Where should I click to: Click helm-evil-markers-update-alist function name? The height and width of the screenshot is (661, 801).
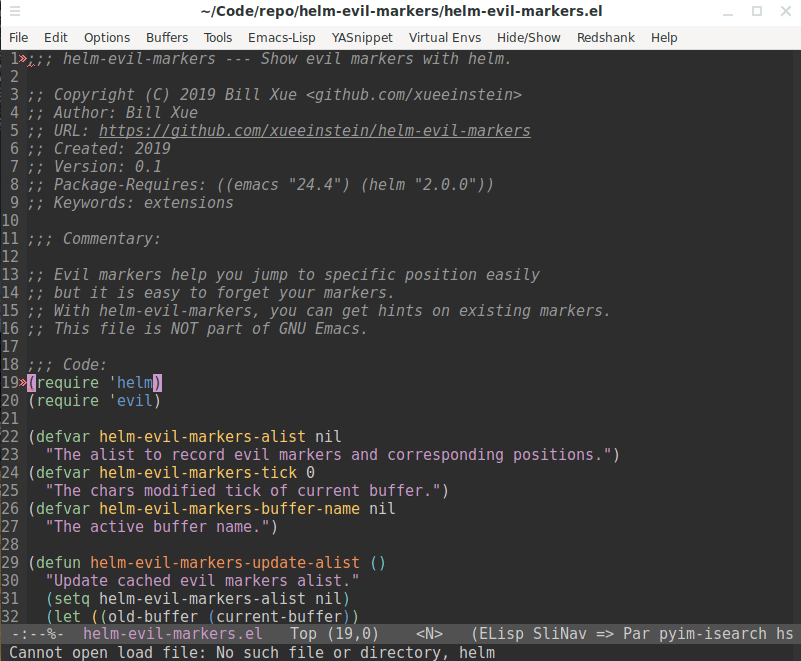point(225,562)
